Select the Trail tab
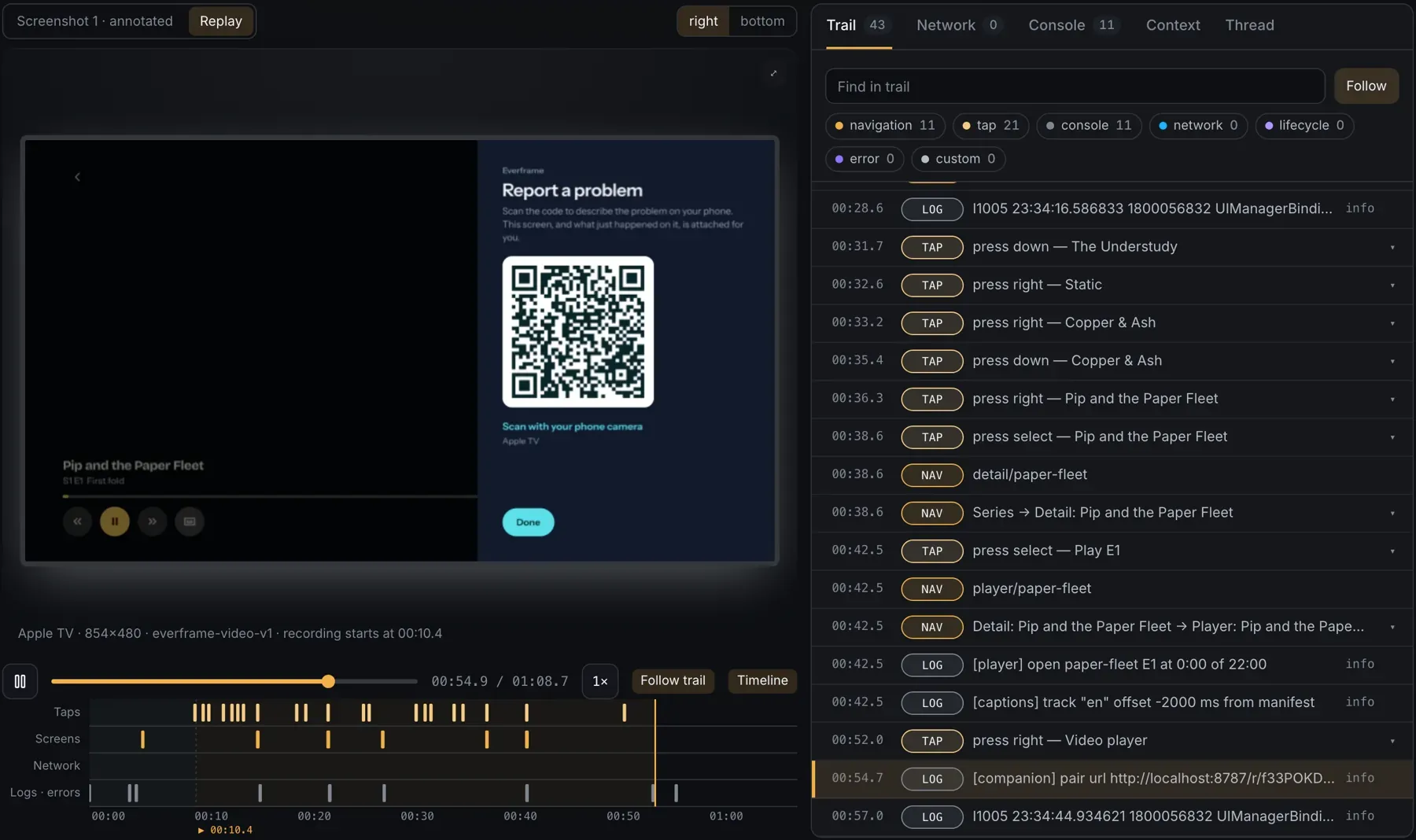This screenshot has width=1416, height=840. click(x=857, y=25)
